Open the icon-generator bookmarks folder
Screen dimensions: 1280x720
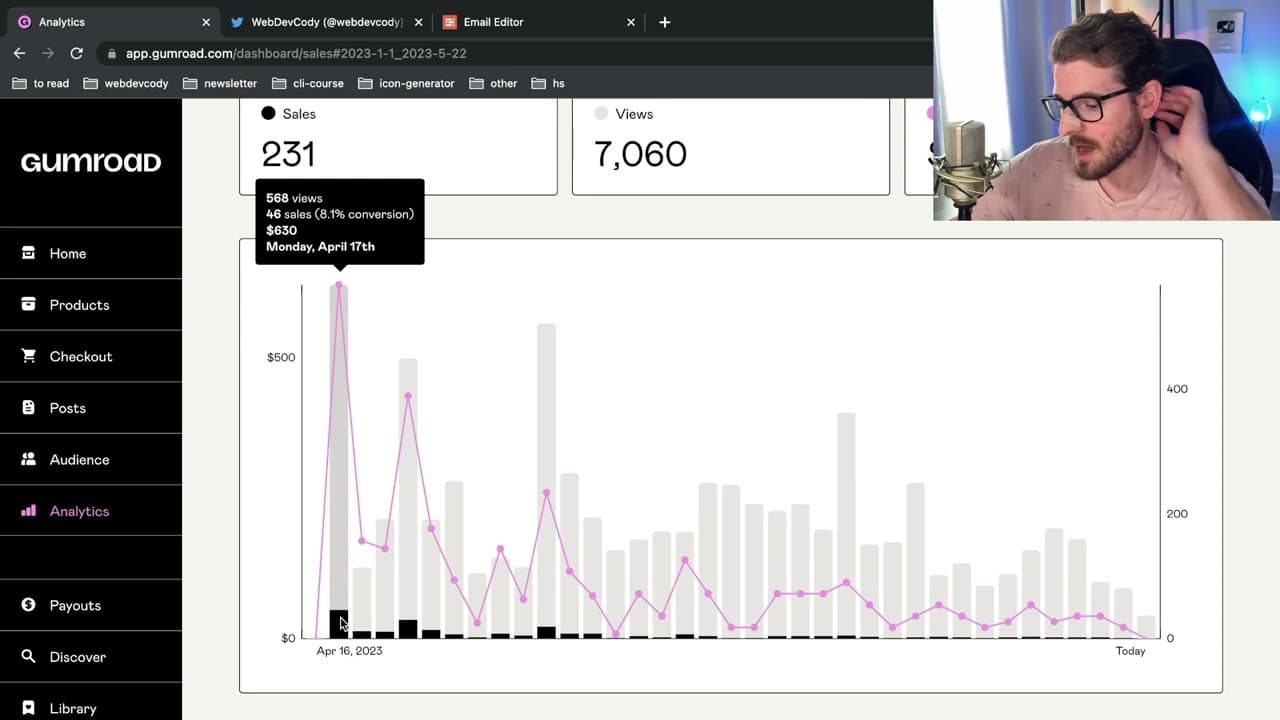[x=406, y=83]
